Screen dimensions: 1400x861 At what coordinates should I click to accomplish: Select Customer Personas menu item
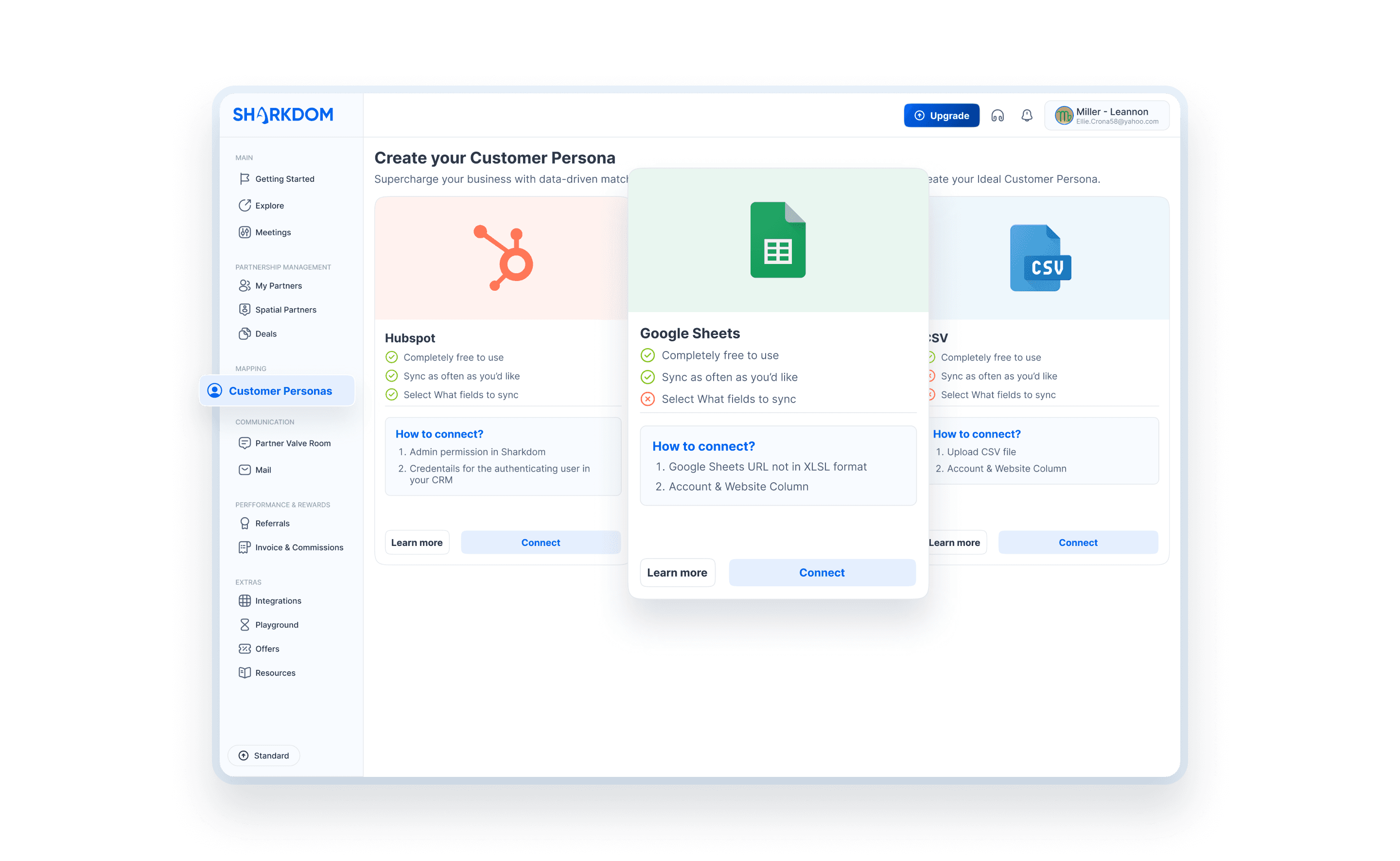pyautogui.click(x=277, y=391)
